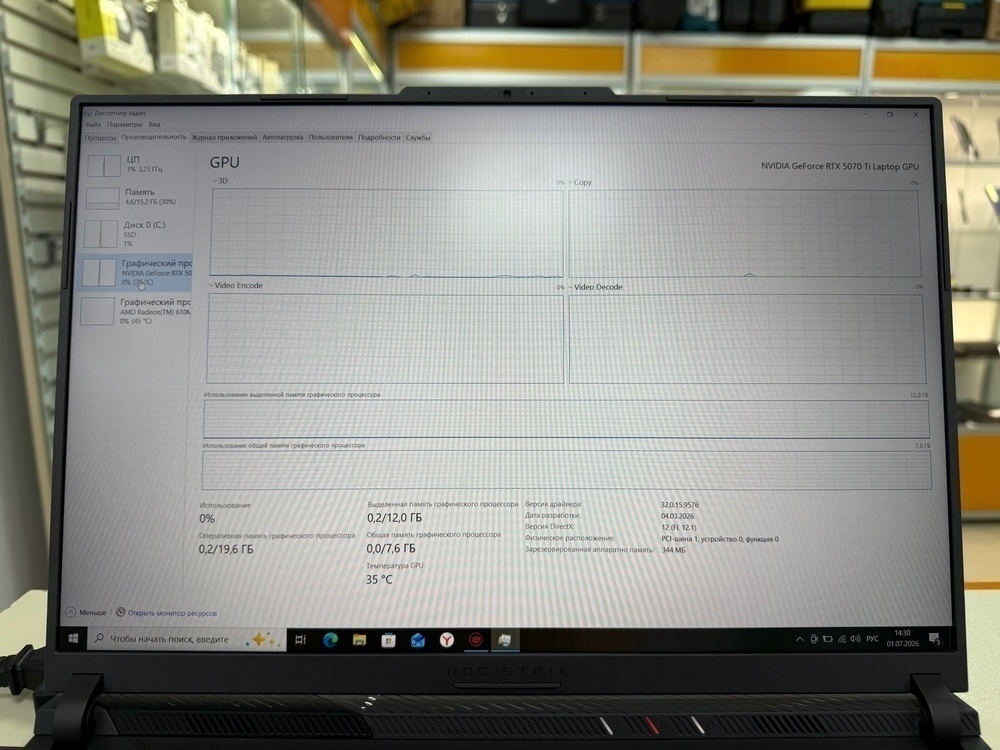Select the Память performance item
1000x750 pixels.
[x=137, y=198]
